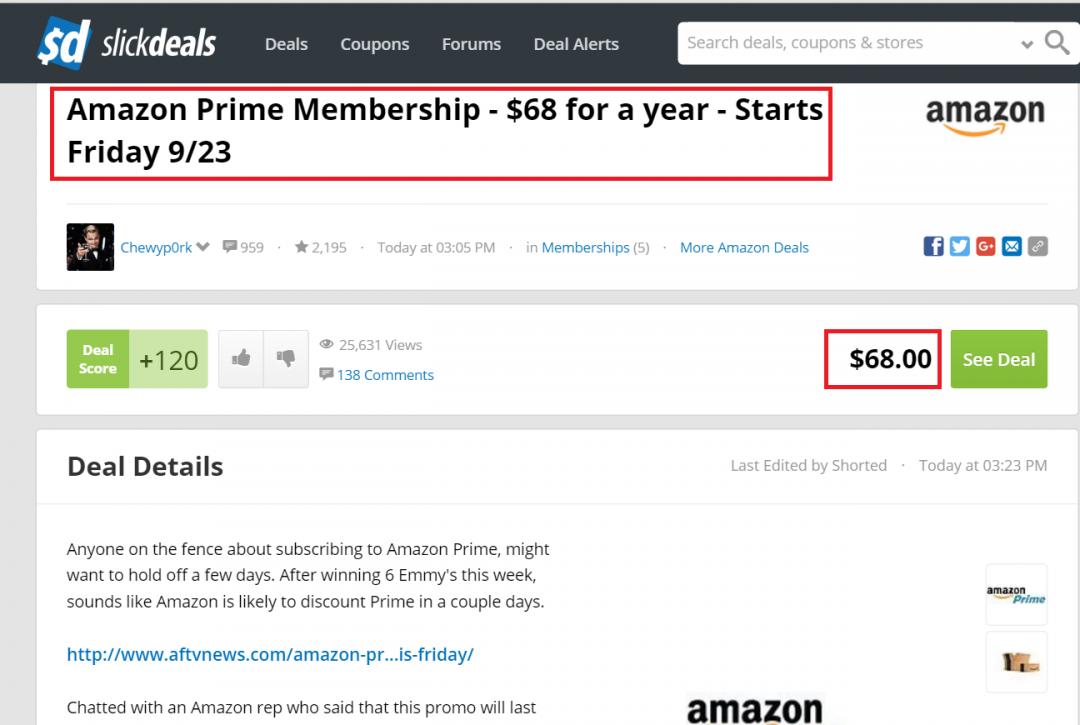The width and height of the screenshot is (1080, 725).
Task: Select the Amazon Prime thumbnail image
Action: click(1016, 595)
